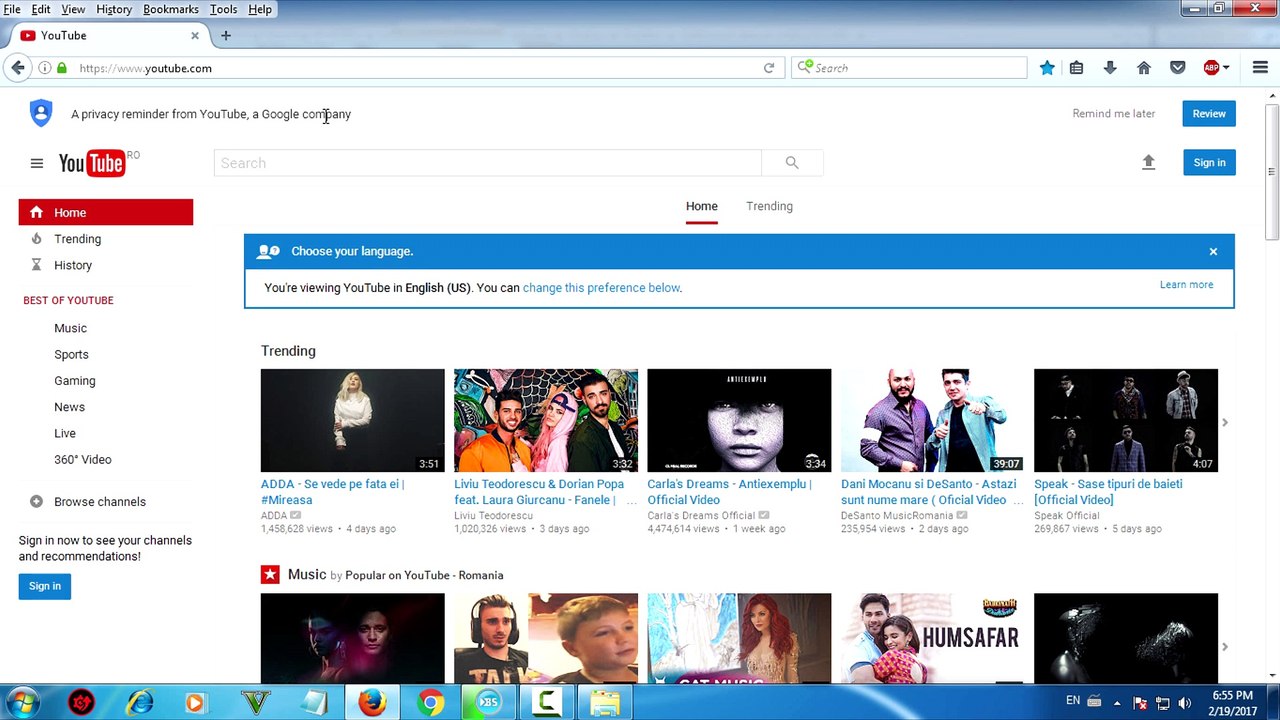The height and width of the screenshot is (720, 1280).
Task: Click change this preference below link
Action: (601, 288)
